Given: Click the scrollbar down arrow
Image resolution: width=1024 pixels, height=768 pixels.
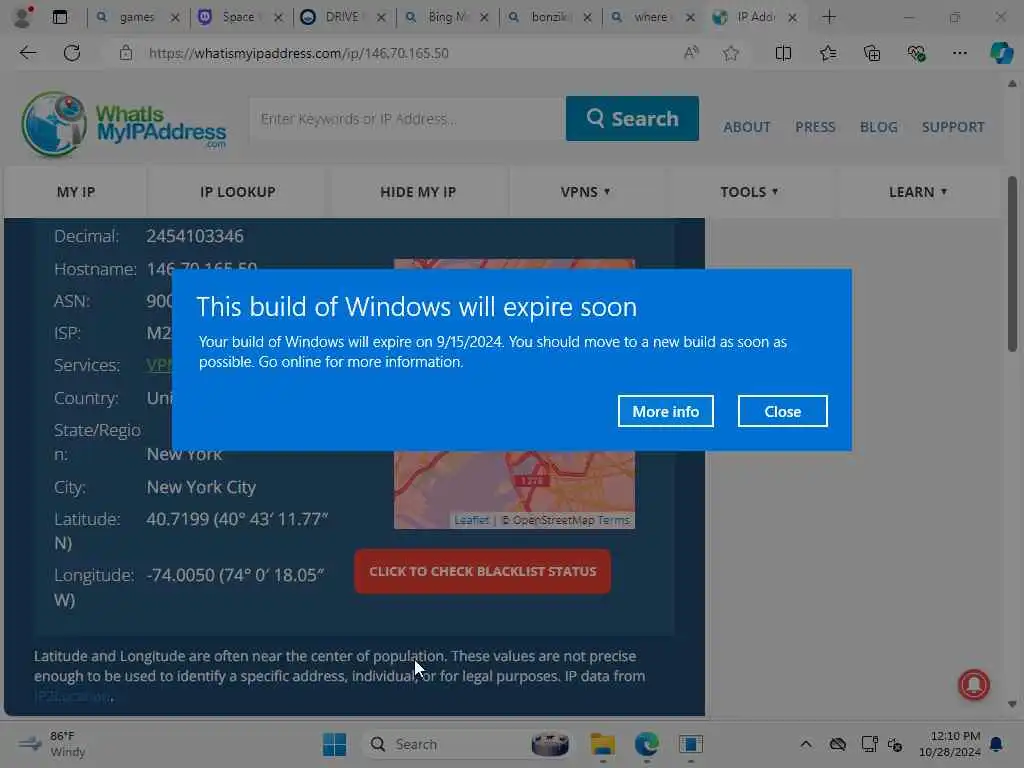Looking at the screenshot, I should coord(1012,704).
